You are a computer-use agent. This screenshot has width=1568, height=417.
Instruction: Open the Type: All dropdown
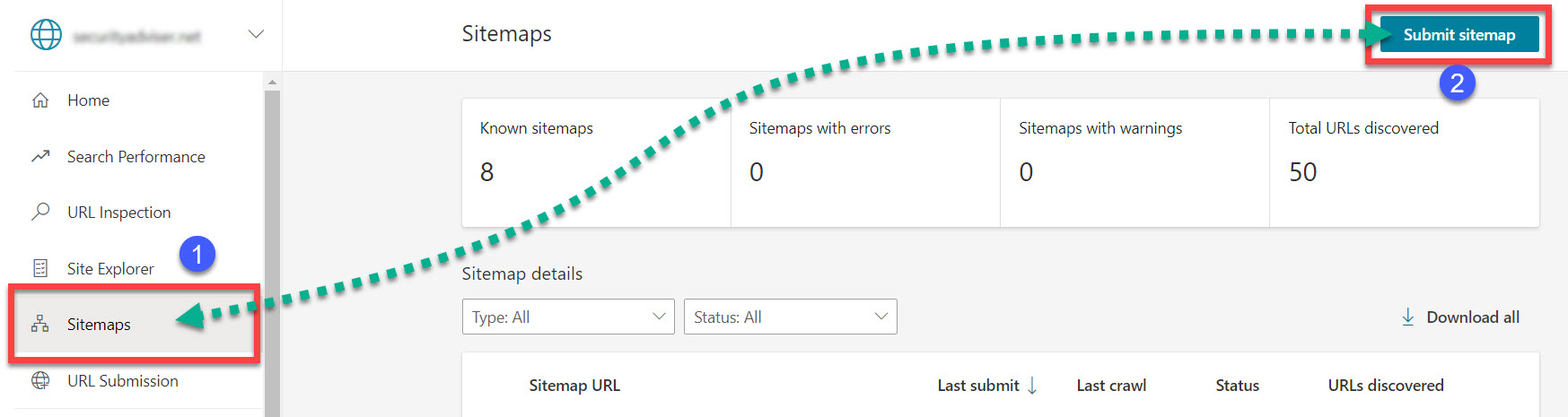pos(567,317)
